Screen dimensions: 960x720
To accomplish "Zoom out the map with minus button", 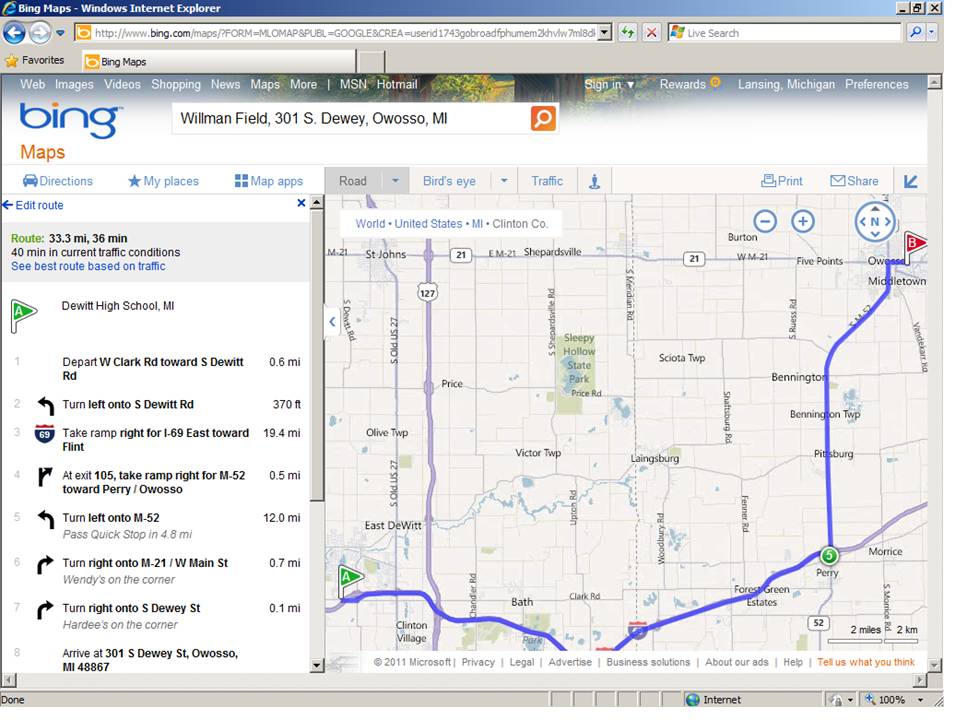I will tap(765, 221).
